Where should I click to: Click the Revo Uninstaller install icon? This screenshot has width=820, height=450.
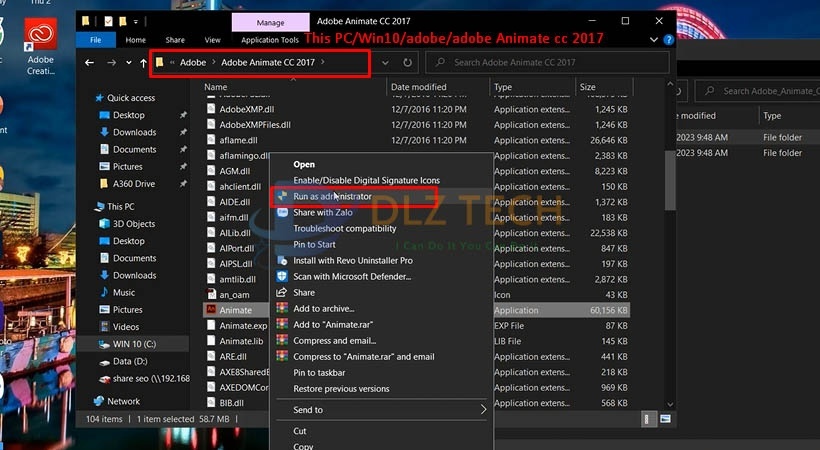tap(283, 260)
